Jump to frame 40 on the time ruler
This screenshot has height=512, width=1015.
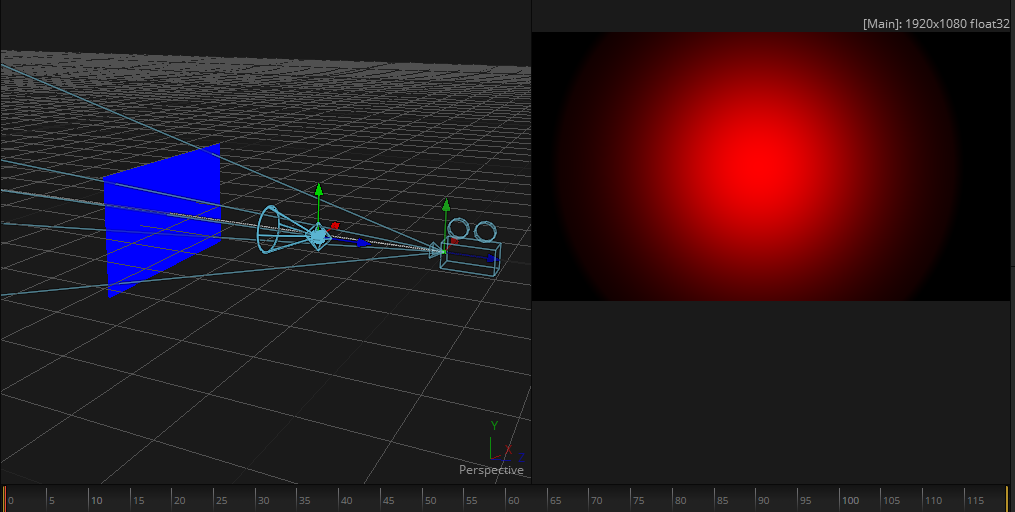click(346, 500)
